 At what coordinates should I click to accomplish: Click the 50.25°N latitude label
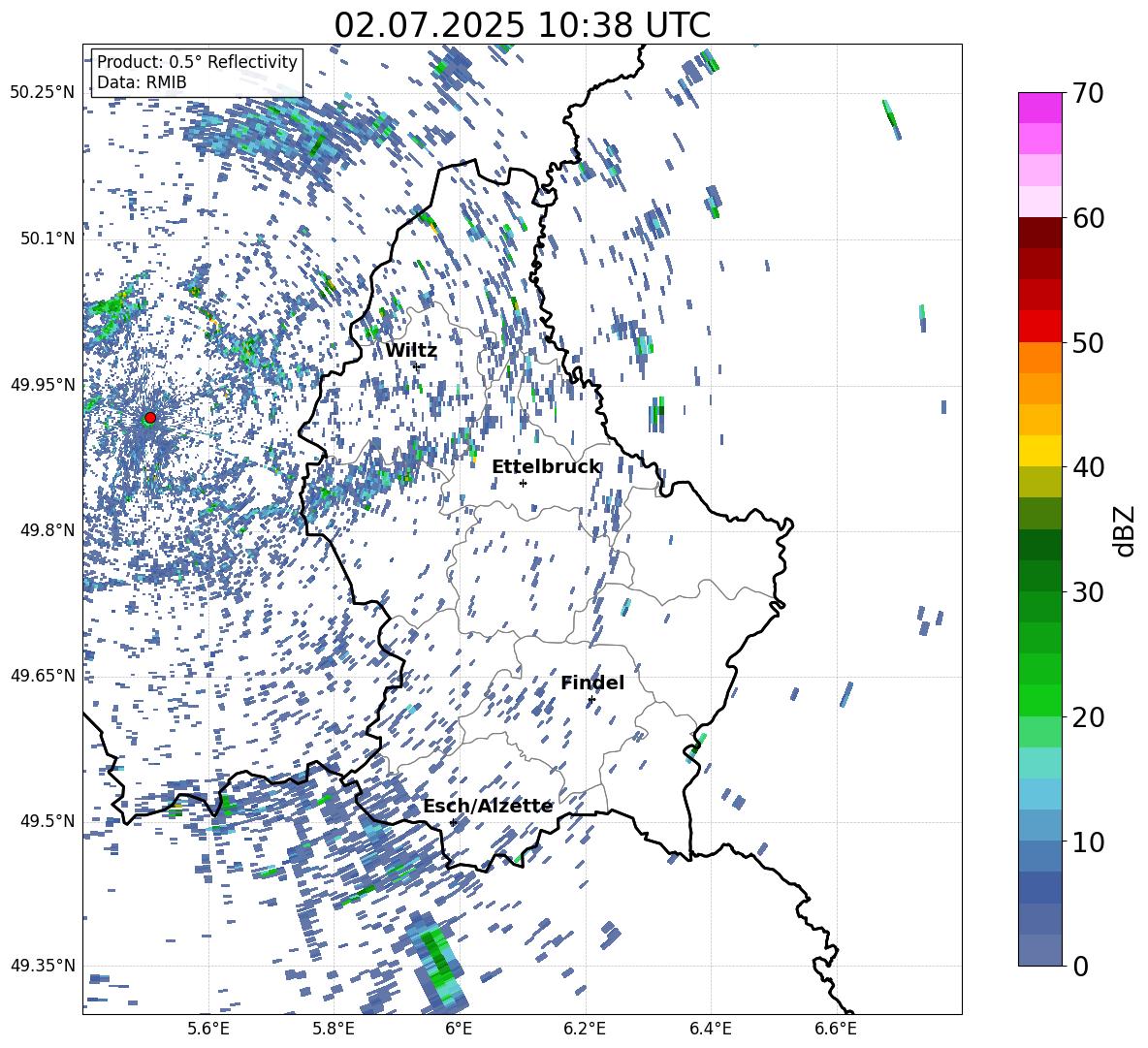pyautogui.click(x=43, y=93)
